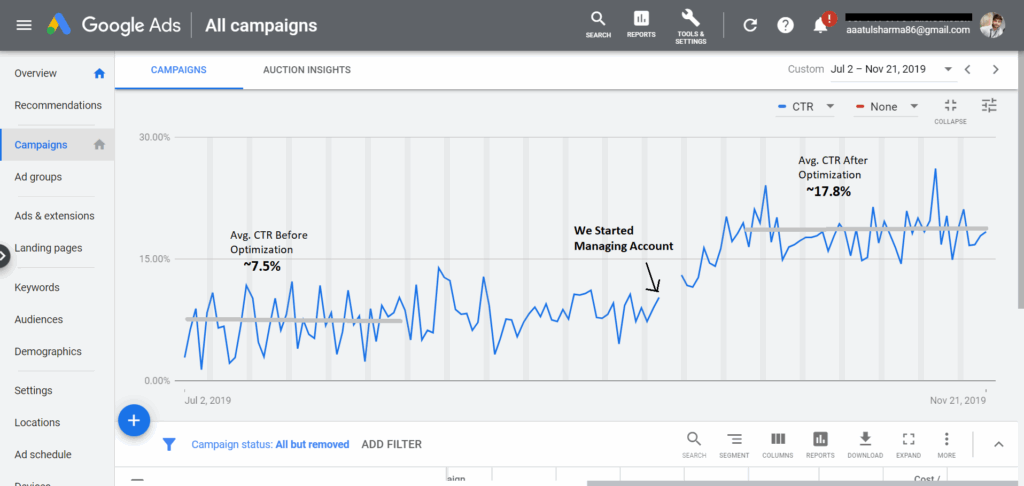Open the CTR metric dropdown
The width and height of the screenshot is (1024, 486).
806,107
